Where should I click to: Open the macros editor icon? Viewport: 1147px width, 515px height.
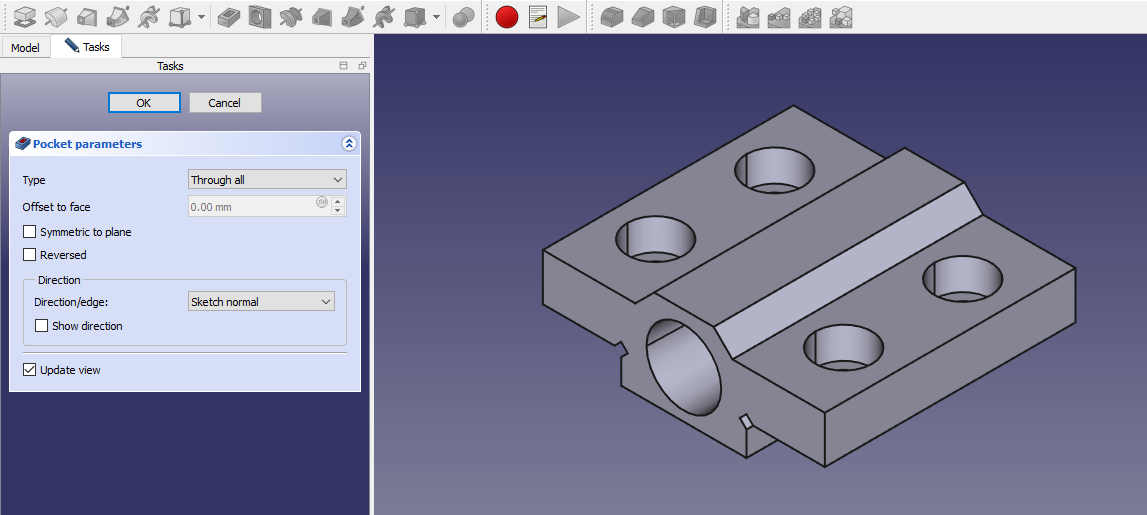538,17
